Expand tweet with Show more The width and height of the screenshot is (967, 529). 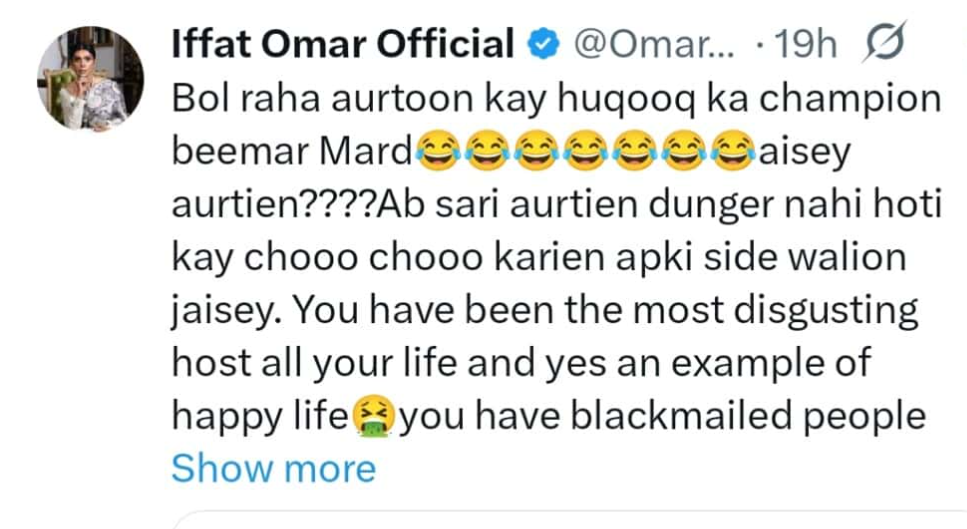click(x=273, y=467)
